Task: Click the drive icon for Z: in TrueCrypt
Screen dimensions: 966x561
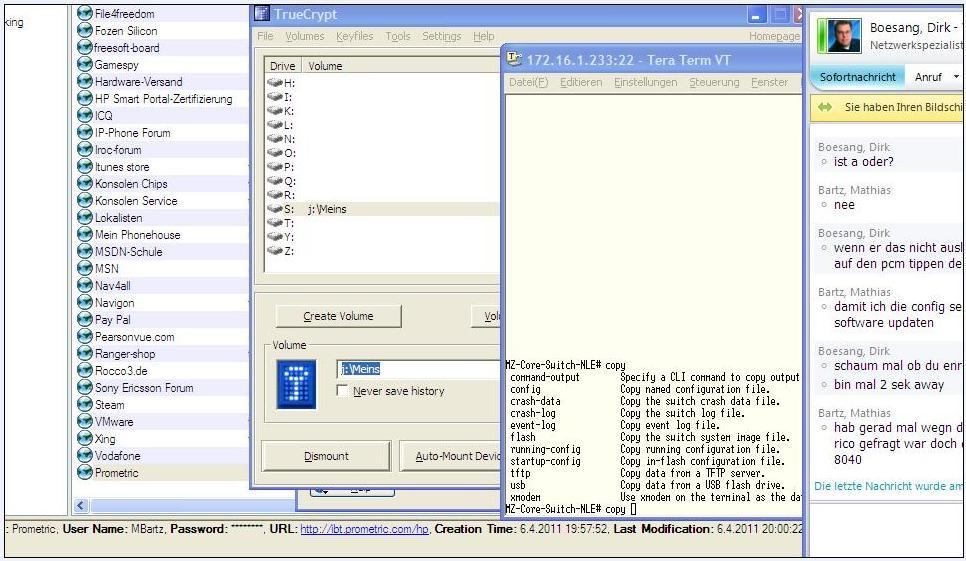Action: pyautogui.click(x=275, y=251)
